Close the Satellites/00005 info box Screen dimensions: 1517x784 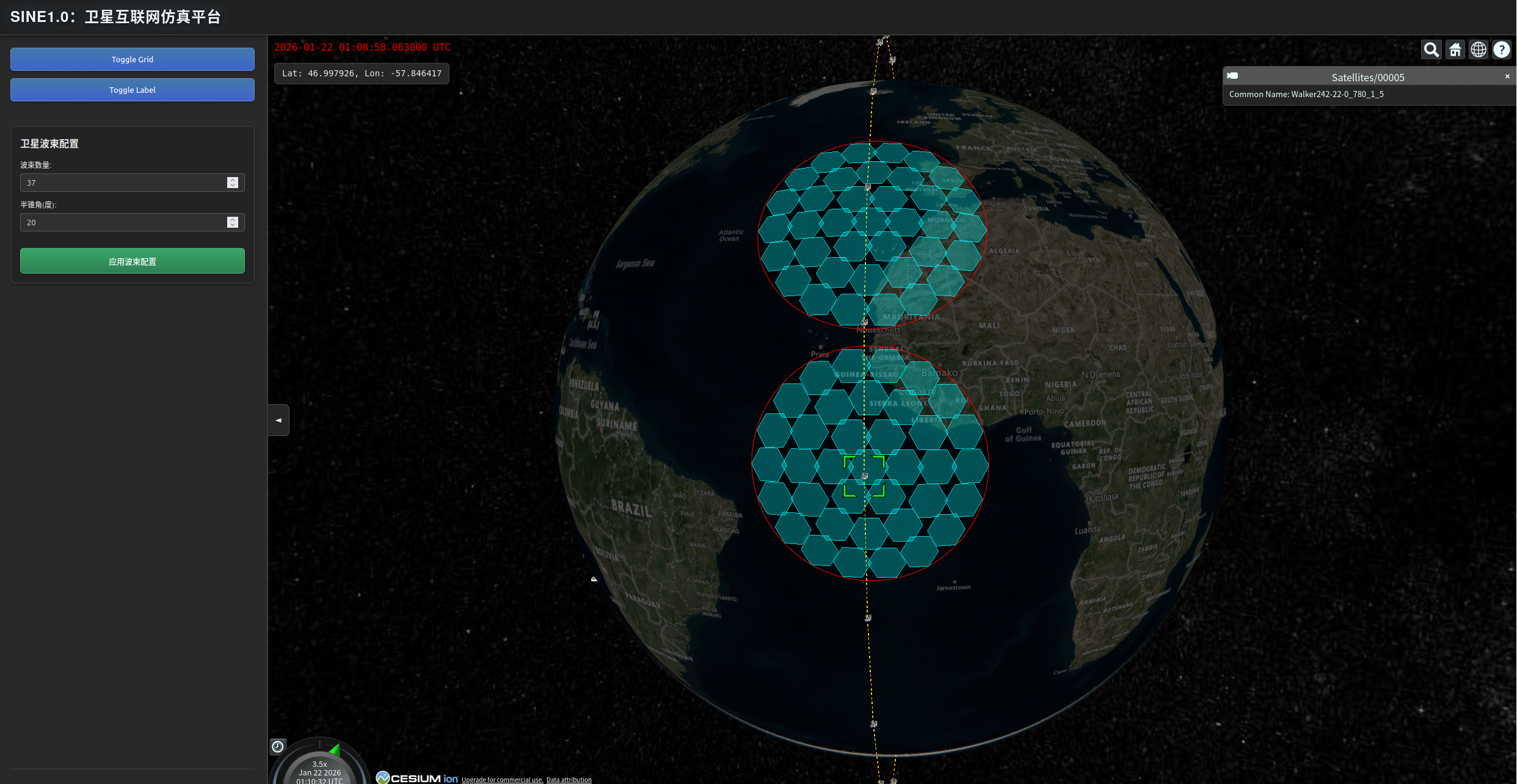[x=1507, y=76]
